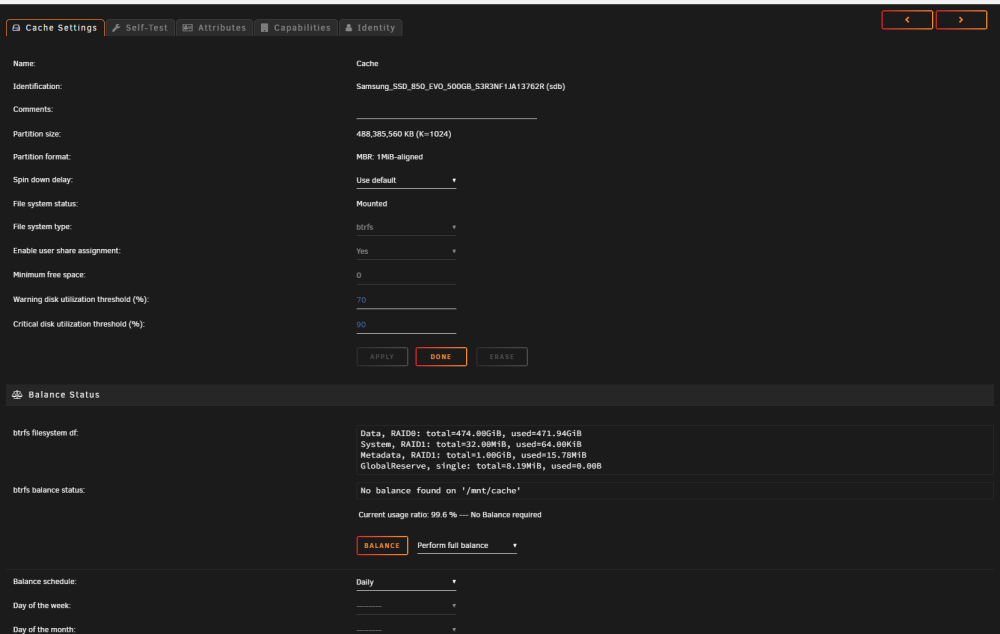Viewport: 1000px width, 634px height.
Task: Click the partition size value 488,385,560 KB
Action: 404,134
